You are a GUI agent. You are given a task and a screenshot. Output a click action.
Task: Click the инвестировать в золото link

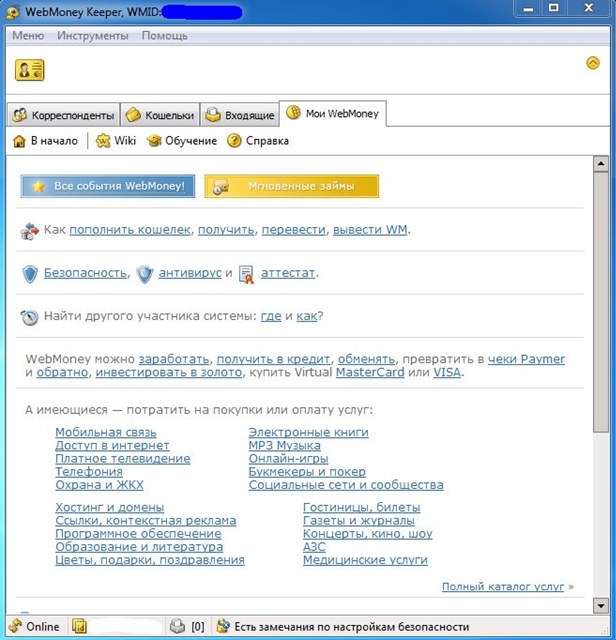[x=169, y=372]
